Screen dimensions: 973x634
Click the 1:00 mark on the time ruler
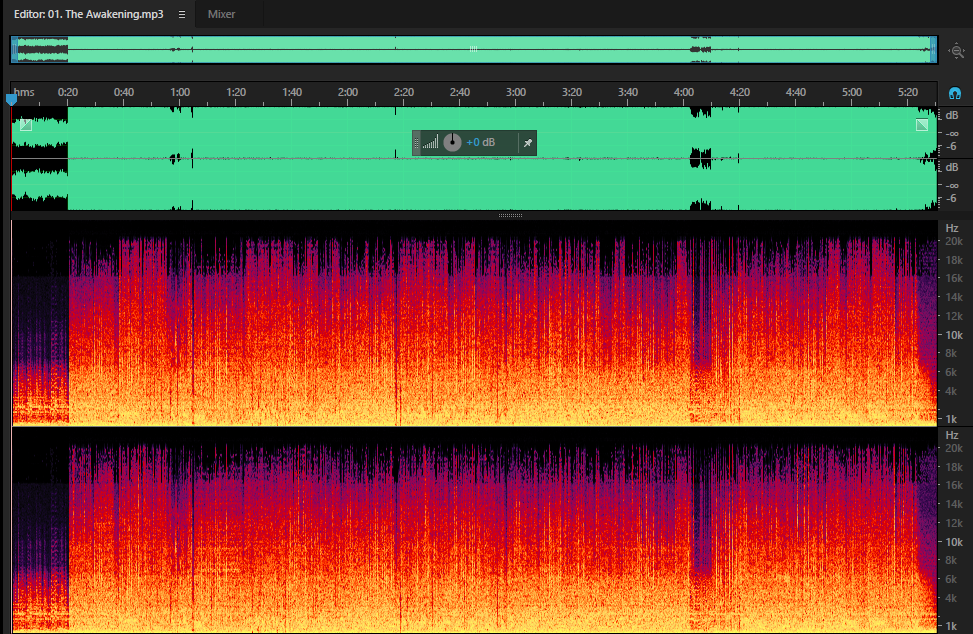(x=180, y=92)
